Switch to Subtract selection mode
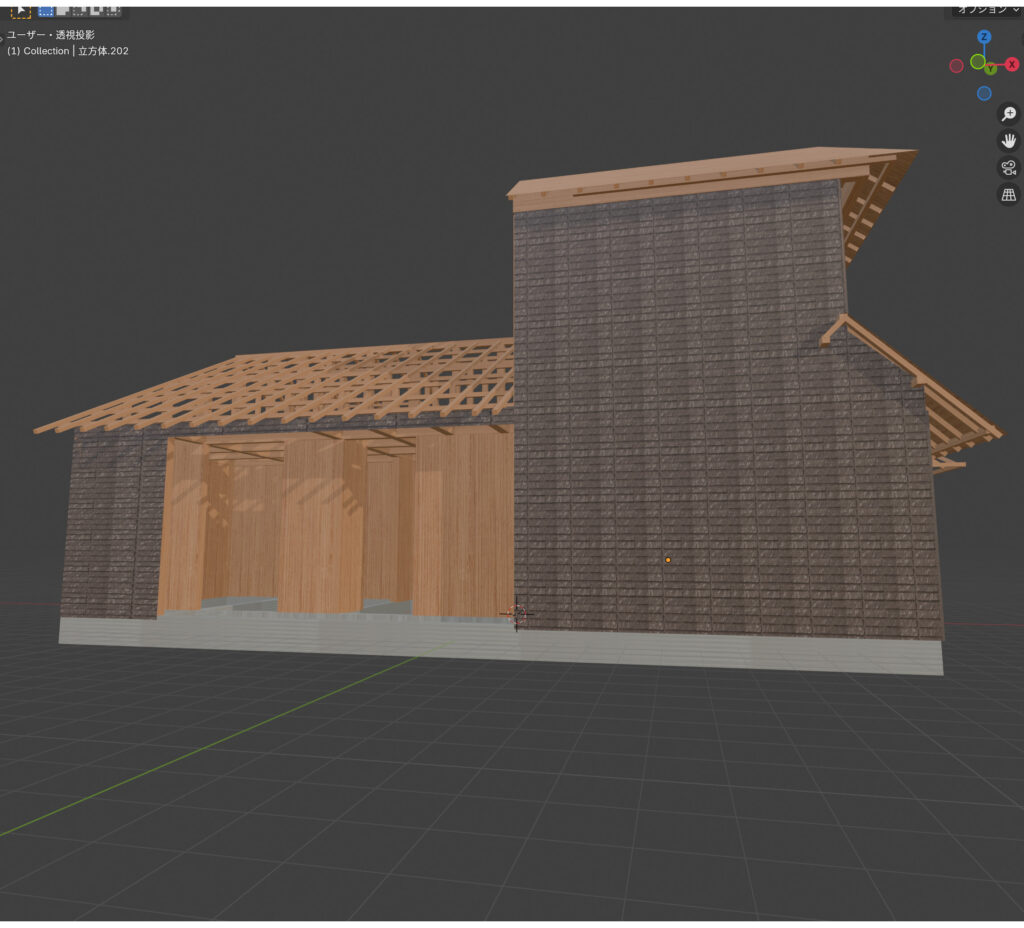The height and width of the screenshot is (928, 1024). [79, 10]
